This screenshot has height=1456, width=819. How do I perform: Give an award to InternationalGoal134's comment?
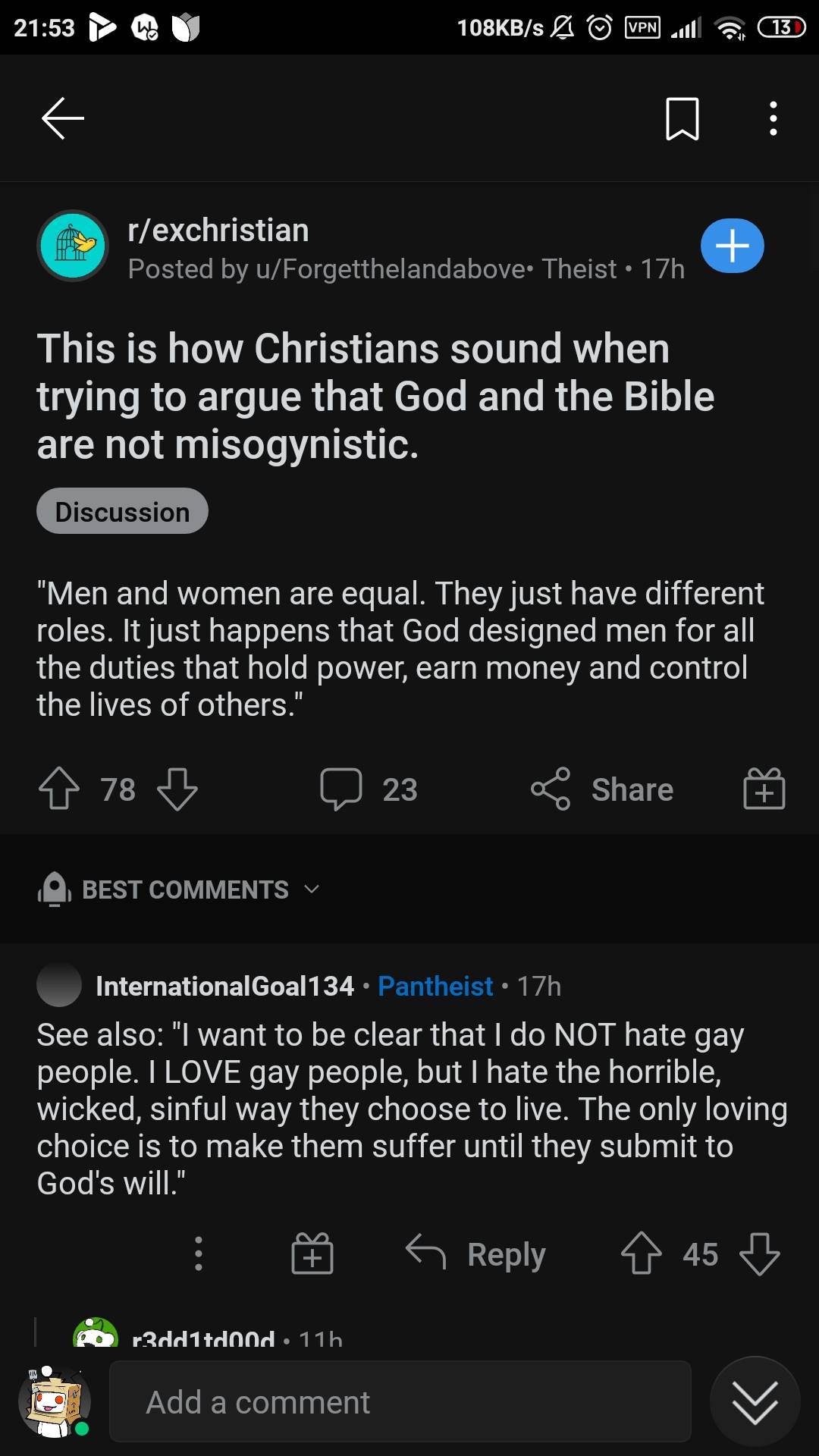(x=312, y=1254)
